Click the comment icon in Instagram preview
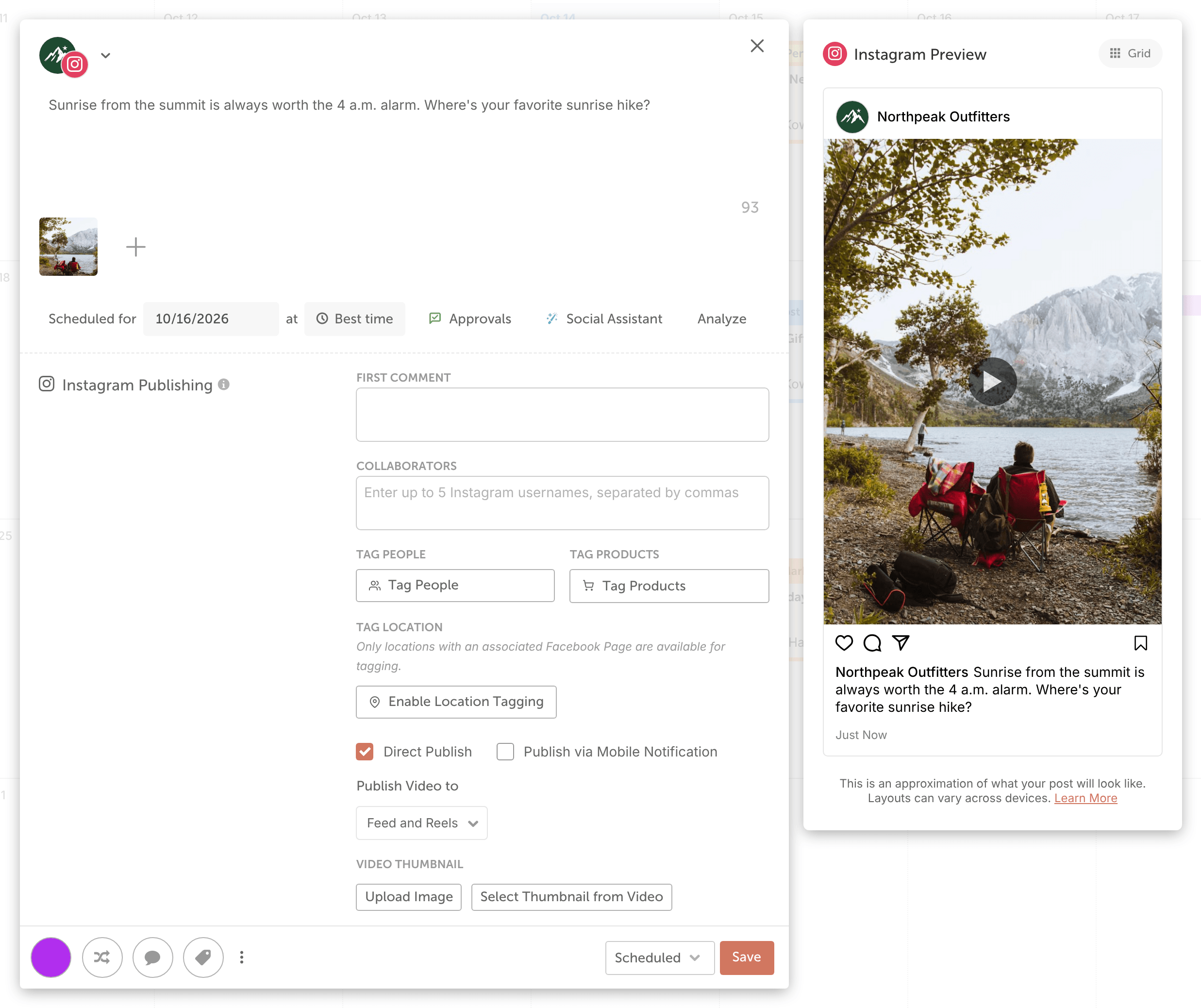Image resolution: width=1201 pixels, height=1008 pixels. pos(872,643)
